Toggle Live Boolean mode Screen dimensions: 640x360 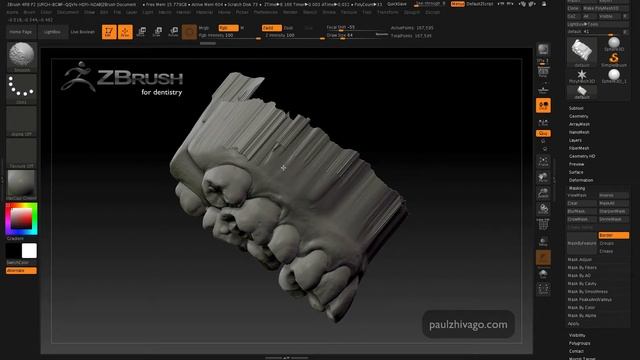click(82, 32)
